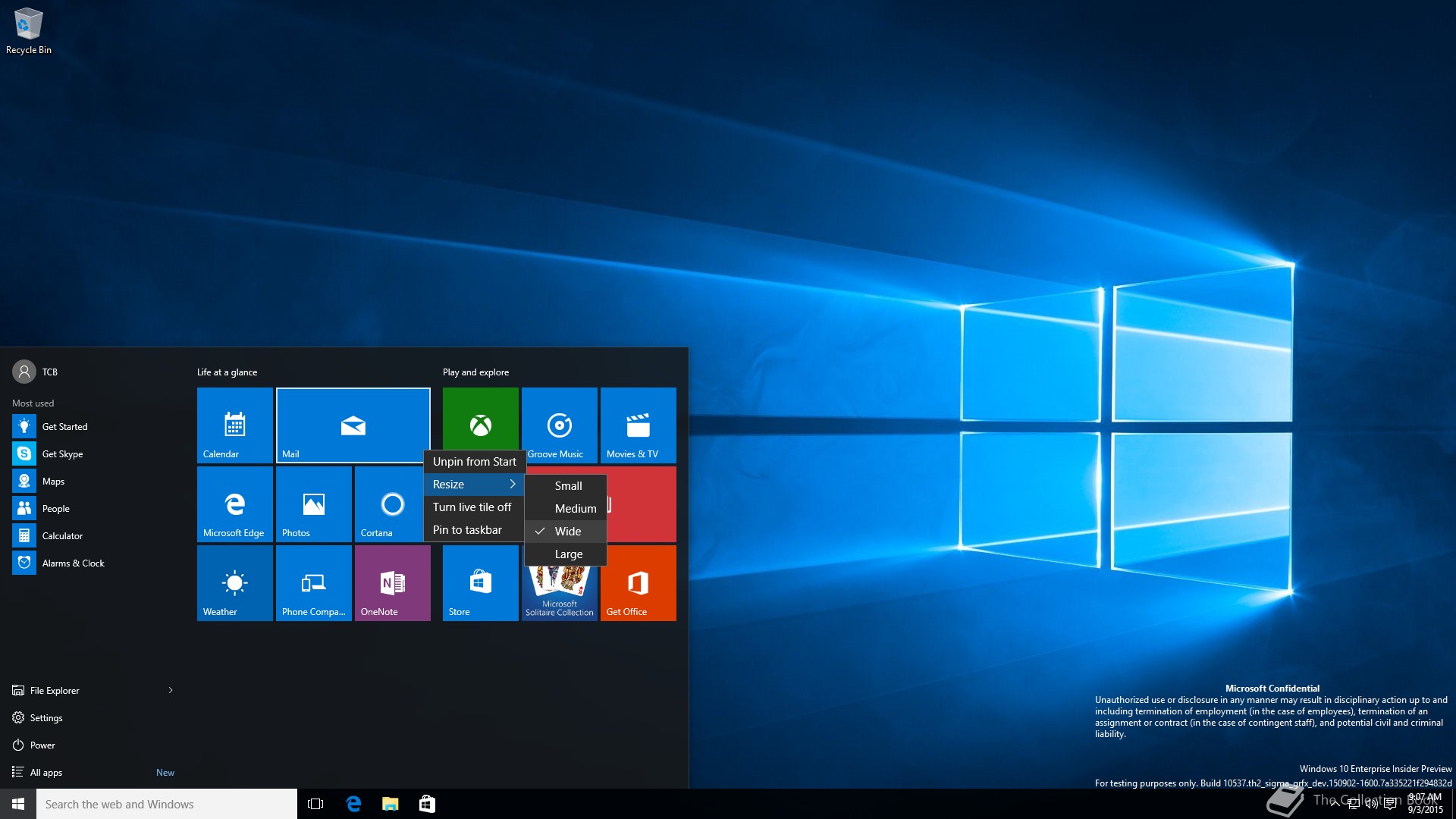Choose the Large tile size
Image resolution: width=1456 pixels, height=819 pixels.
(x=566, y=554)
